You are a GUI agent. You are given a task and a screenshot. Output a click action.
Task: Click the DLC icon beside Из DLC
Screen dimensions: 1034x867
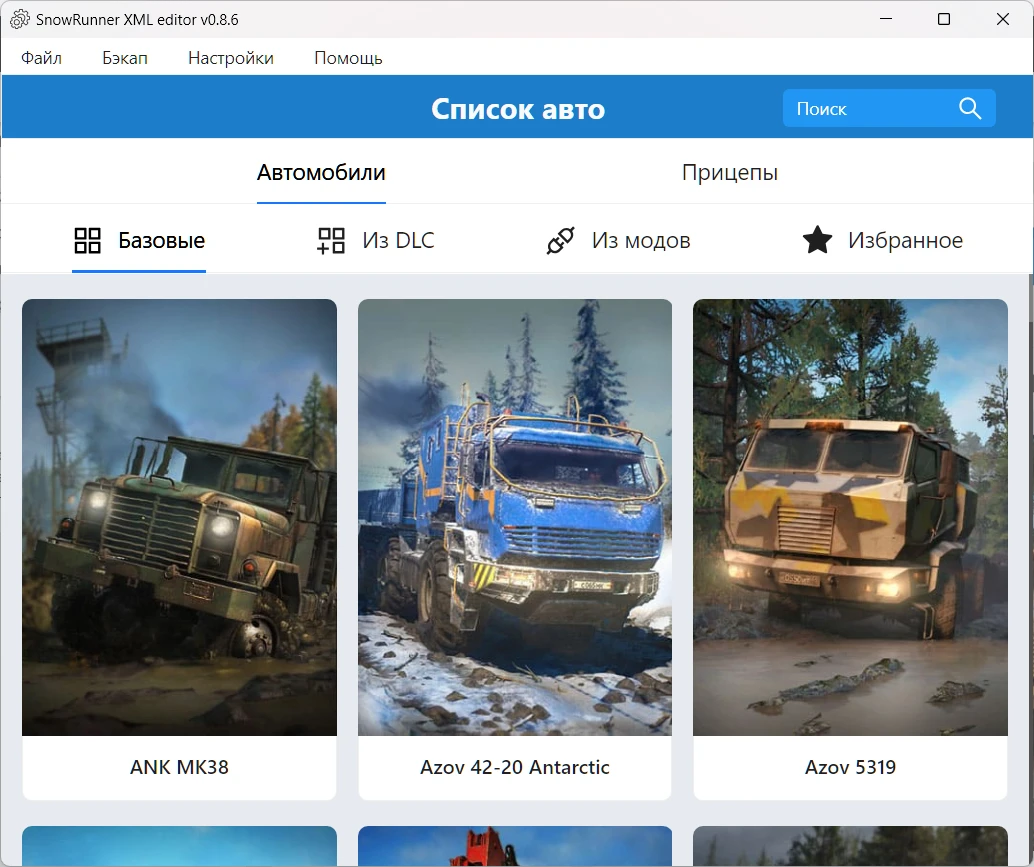[329, 239]
